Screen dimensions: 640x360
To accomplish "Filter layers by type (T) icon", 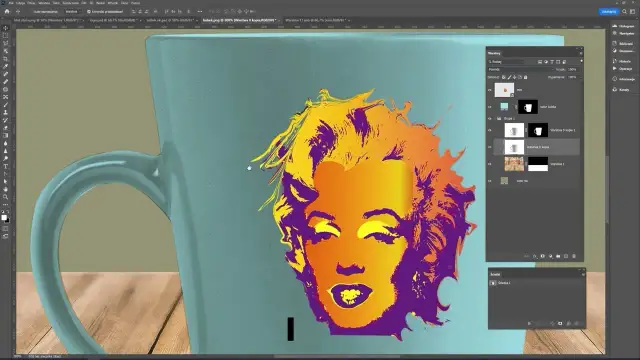I will 552,62.
